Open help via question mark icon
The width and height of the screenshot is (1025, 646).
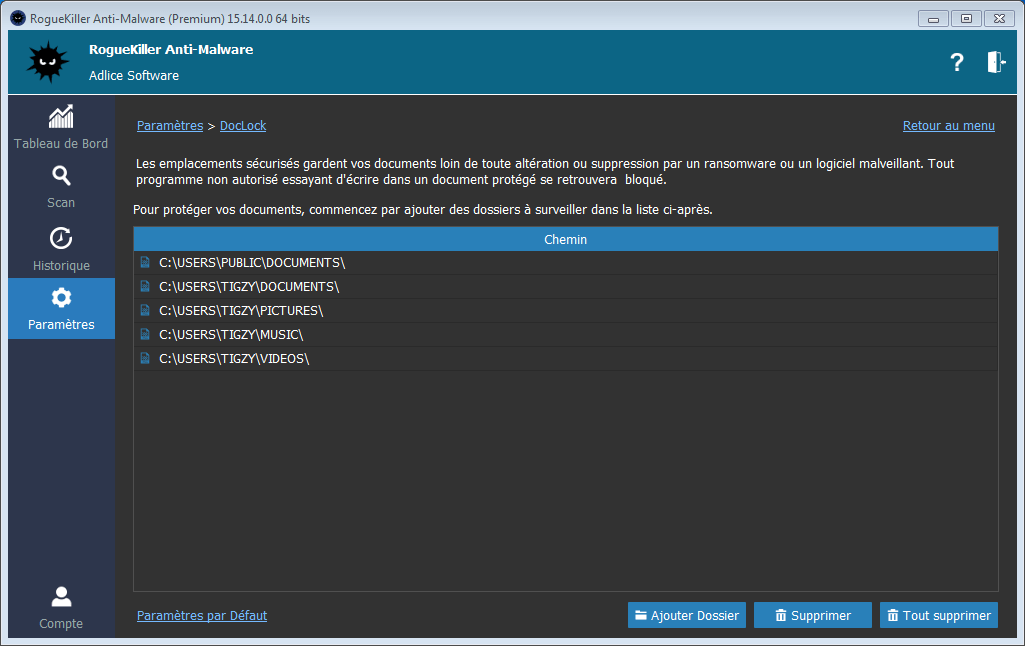pyautogui.click(x=956, y=62)
